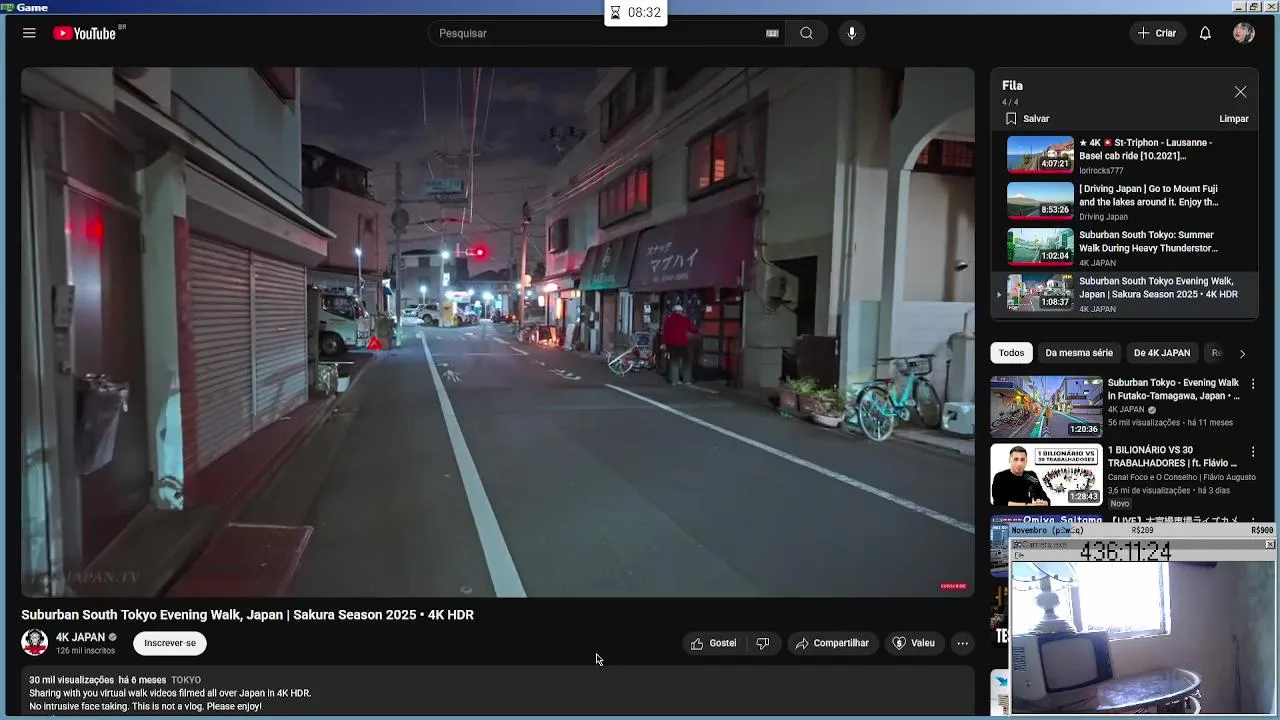The image size is (1280, 720).
Task: Click the Valeu super thanks button
Action: point(914,643)
